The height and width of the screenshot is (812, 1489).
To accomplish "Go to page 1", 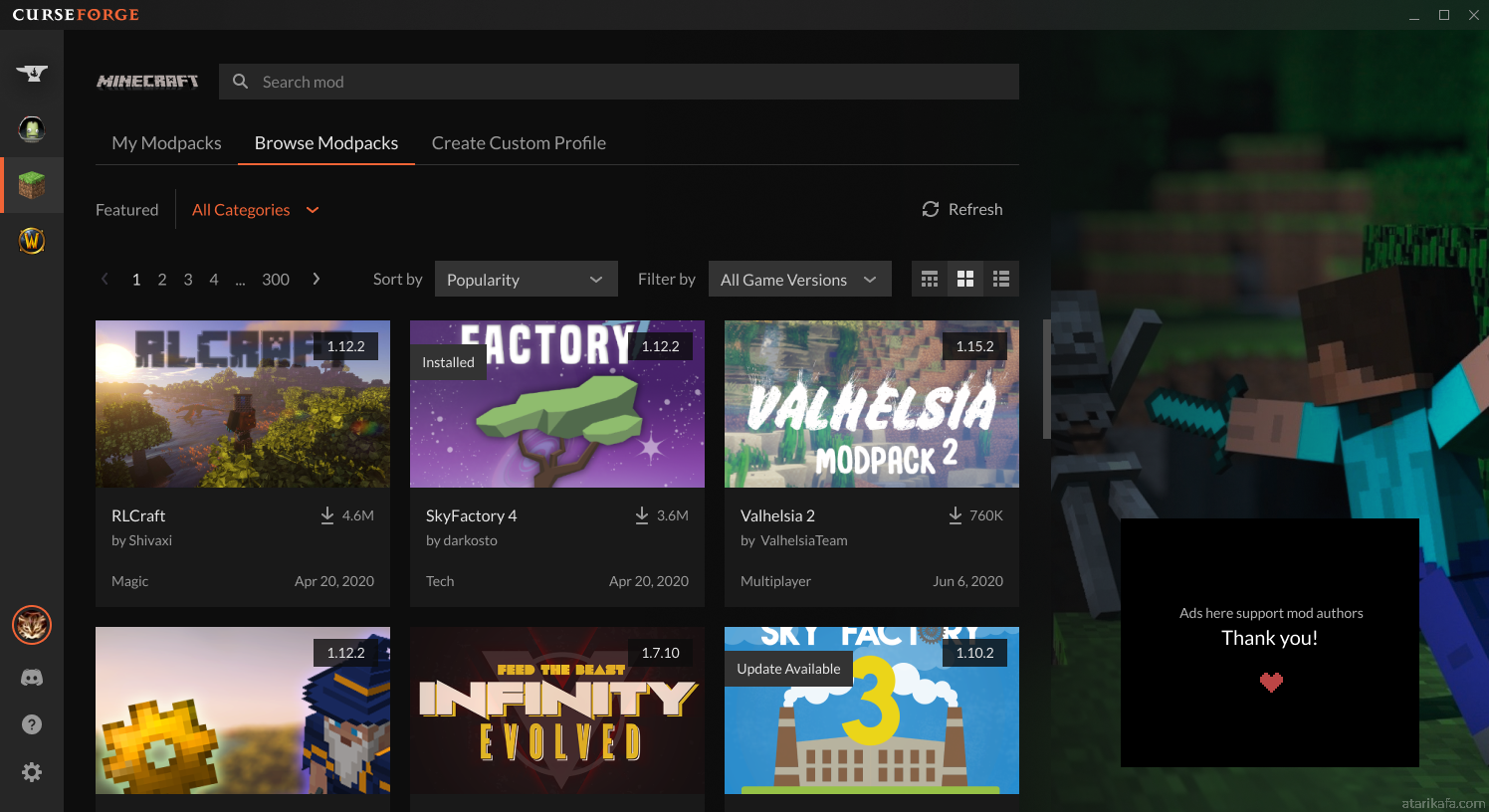I will tap(136, 280).
